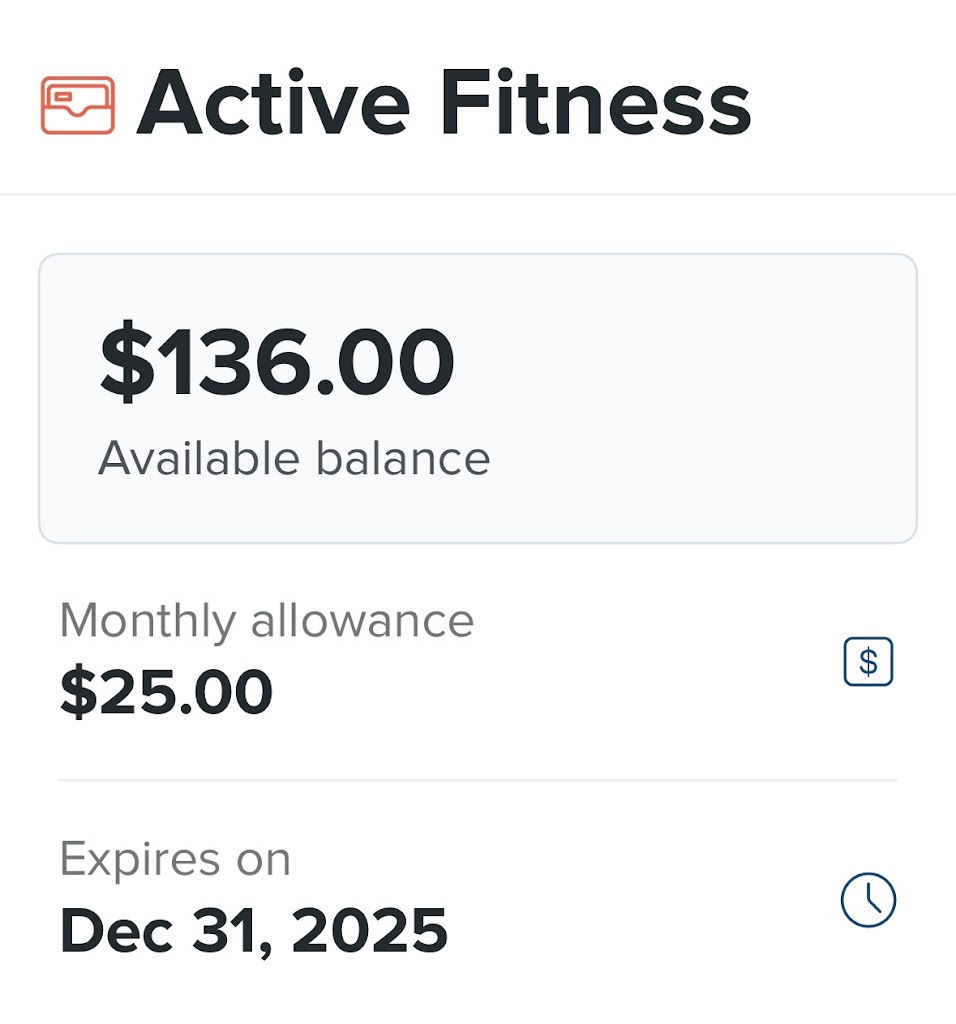Click the divider line below the Active Fitness header
The width and height of the screenshot is (956, 1024).
tap(478, 194)
